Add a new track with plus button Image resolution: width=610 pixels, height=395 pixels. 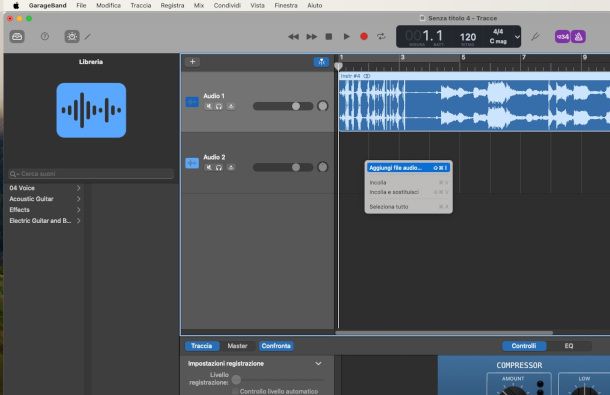[x=192, y=61]
